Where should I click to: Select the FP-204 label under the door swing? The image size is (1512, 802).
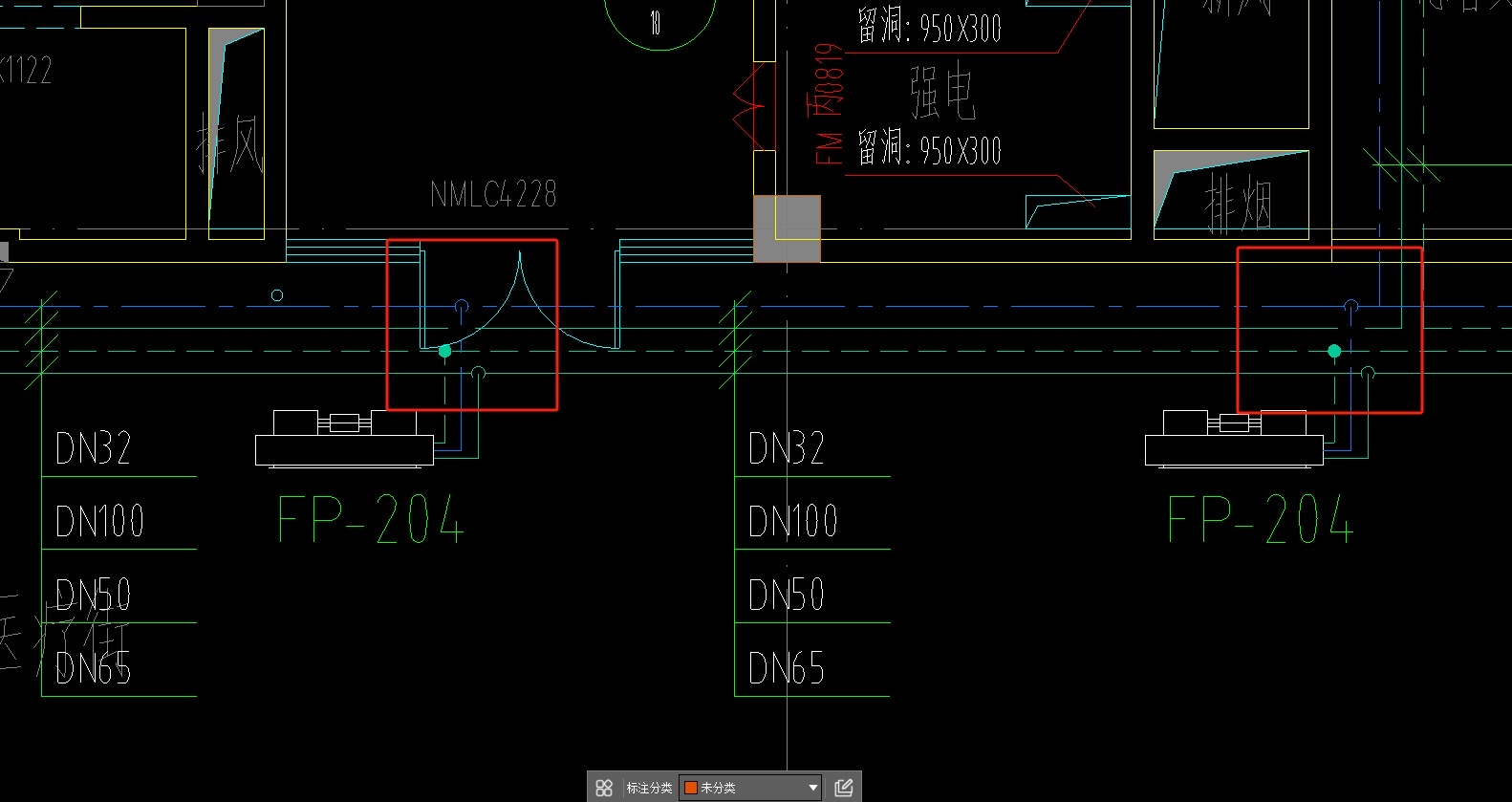click(371, 519)
